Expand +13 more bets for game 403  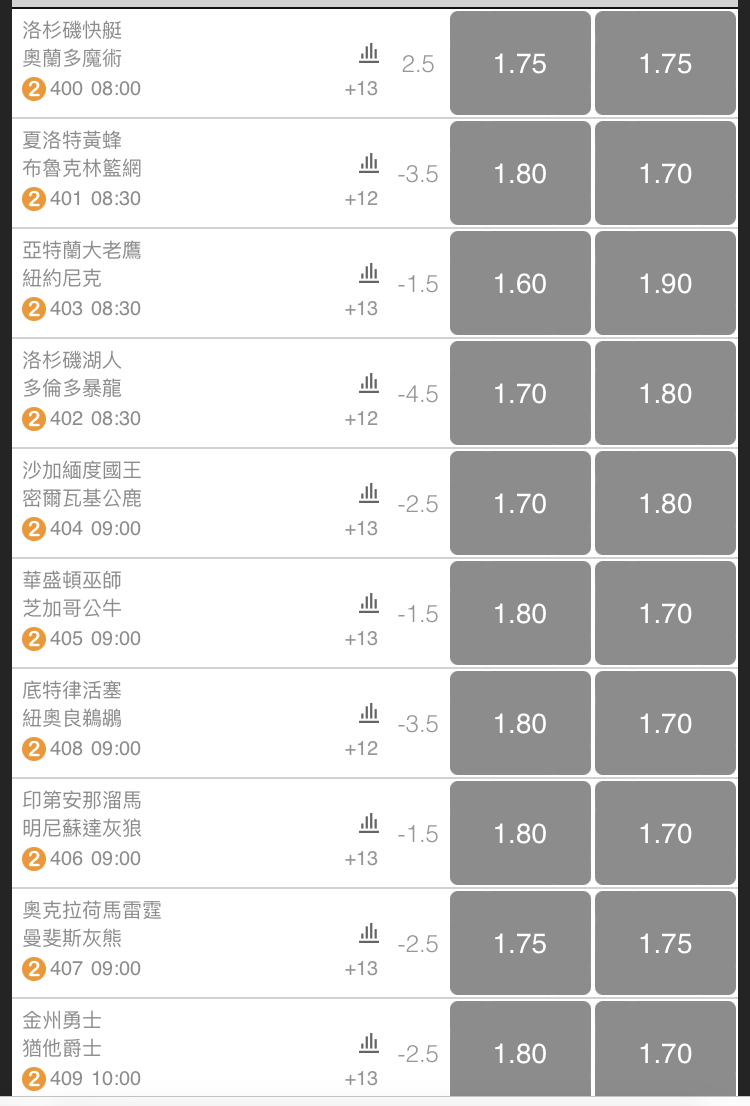coord(361,309)
